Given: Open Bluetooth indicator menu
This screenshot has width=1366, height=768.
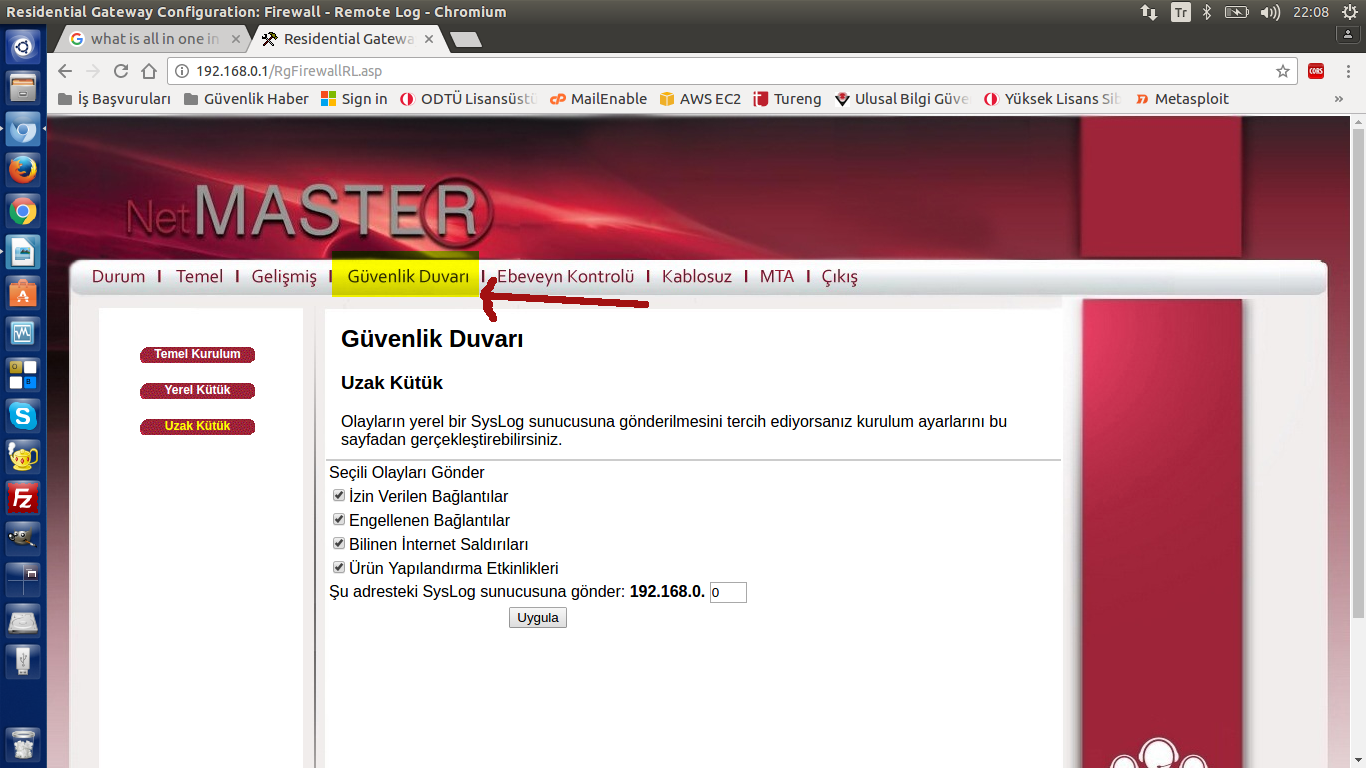Looking at the screenshot, I should (1207, 12).
